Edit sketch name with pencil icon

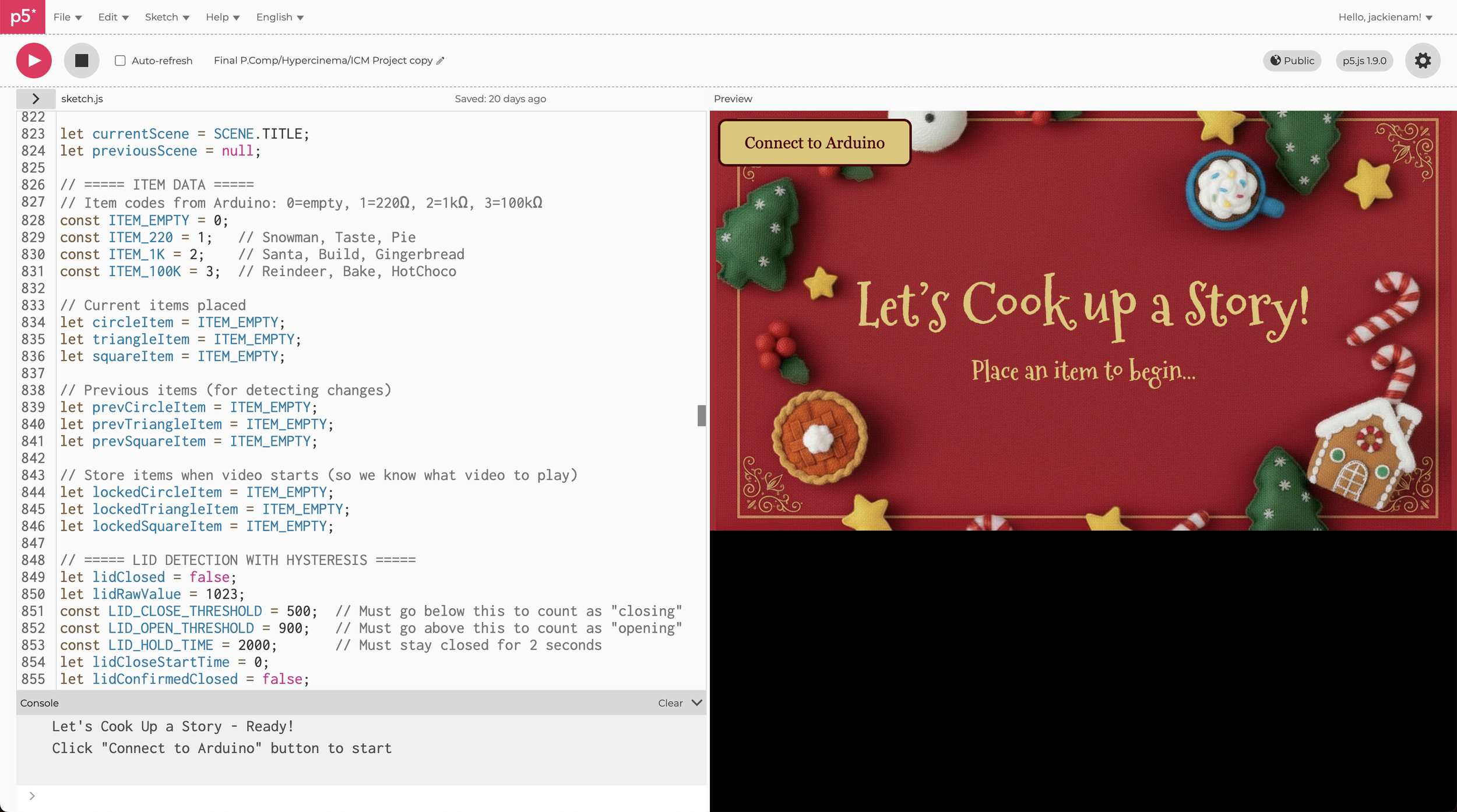pyautogui.click(x=441, y=61)
